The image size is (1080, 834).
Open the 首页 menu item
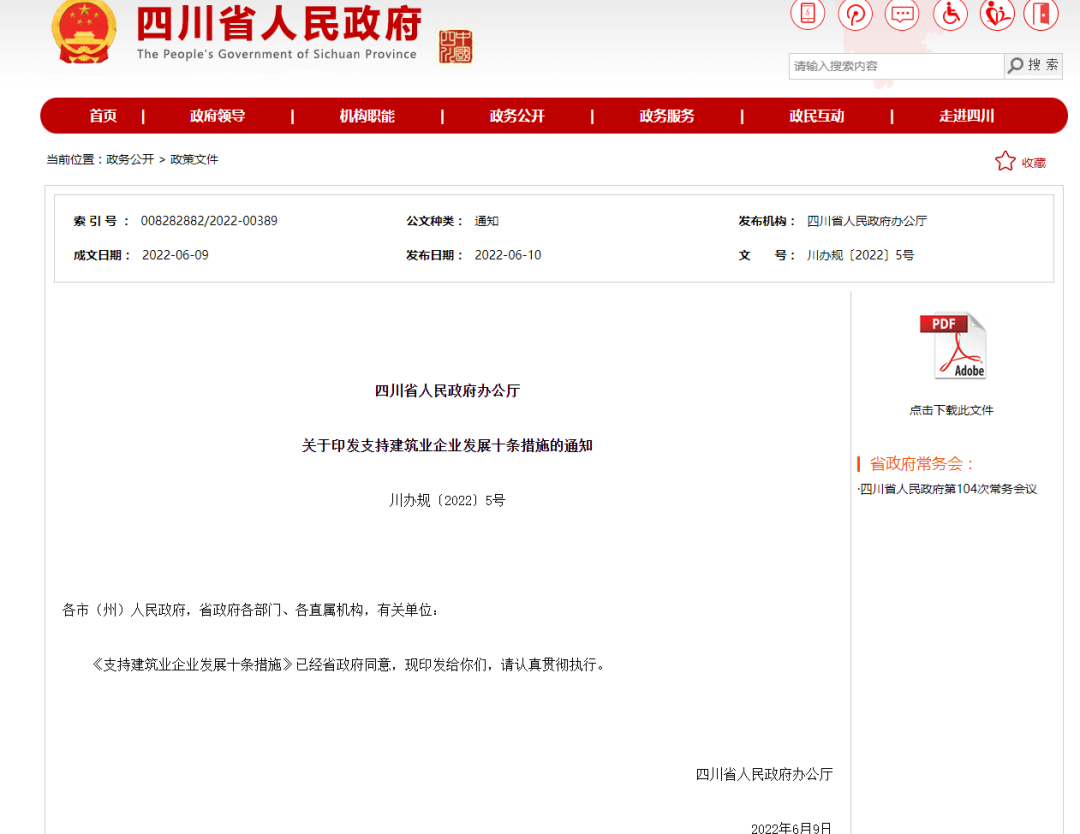click(x=103, y=116)
